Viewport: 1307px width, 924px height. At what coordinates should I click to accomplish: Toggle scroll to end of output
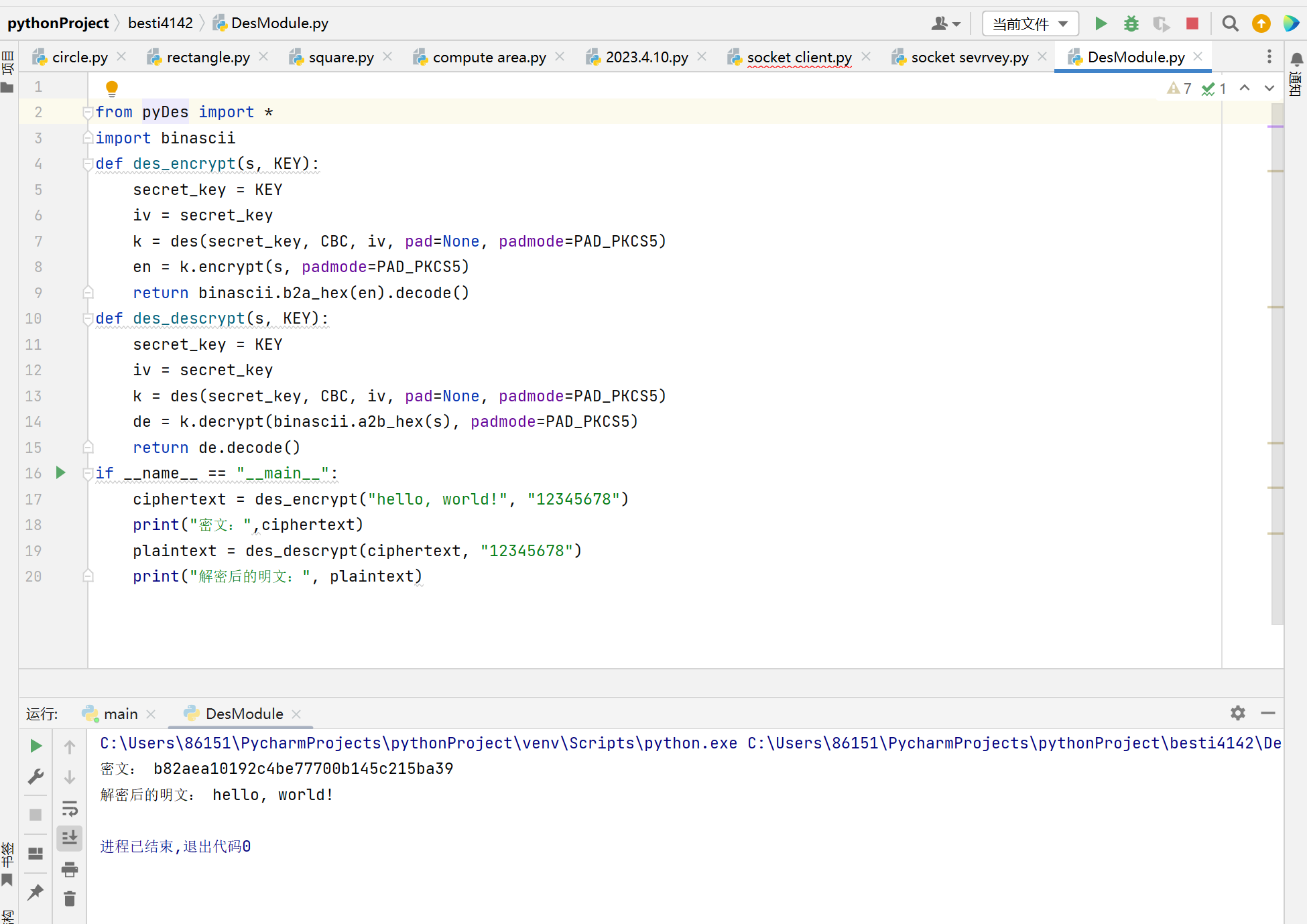70,838
